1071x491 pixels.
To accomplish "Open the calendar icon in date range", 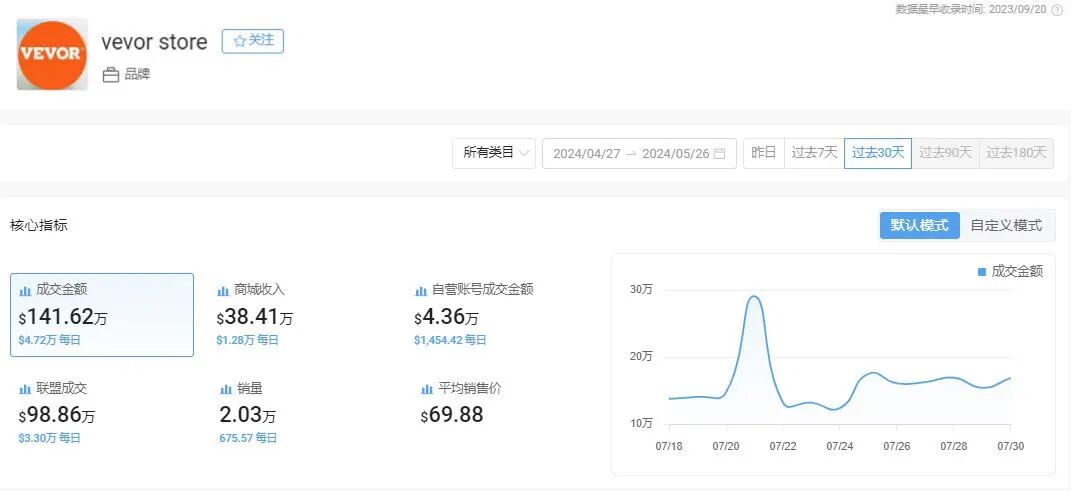I will click(719, 154).
